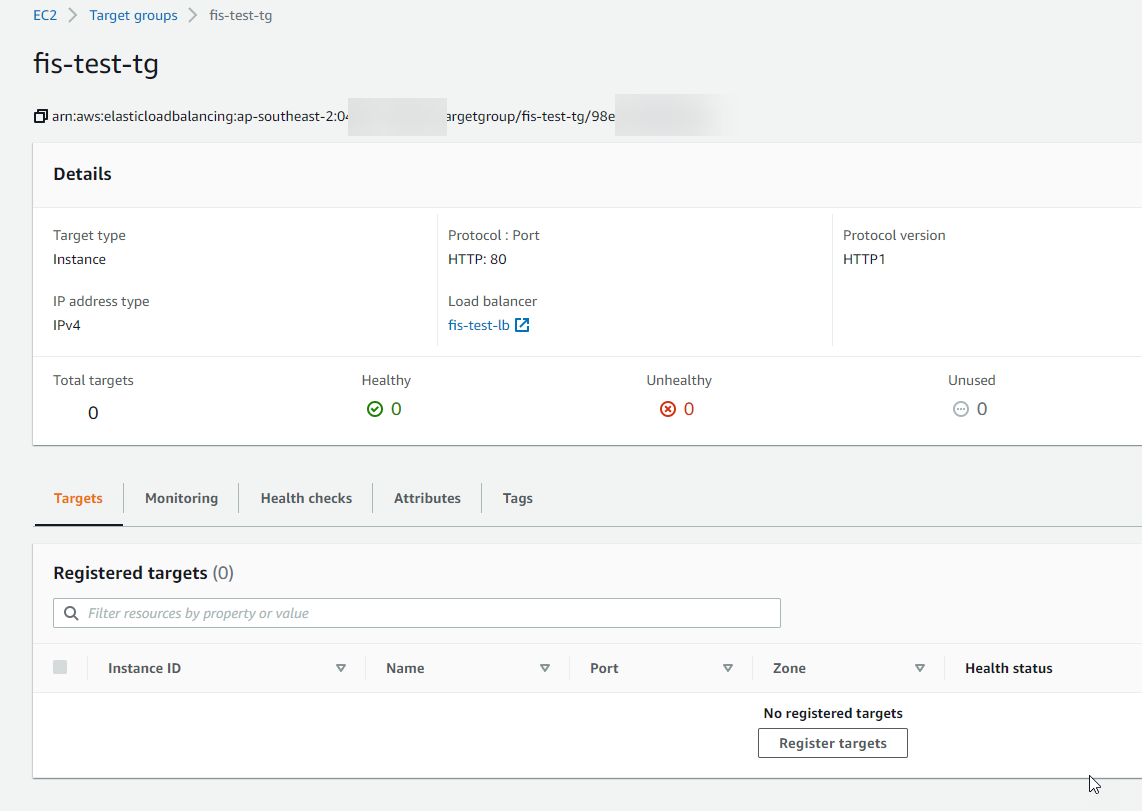Open external link icon beside fis-test-lb
The height and width of the screenshot is (811, 1142).
(x=522, y=325)
